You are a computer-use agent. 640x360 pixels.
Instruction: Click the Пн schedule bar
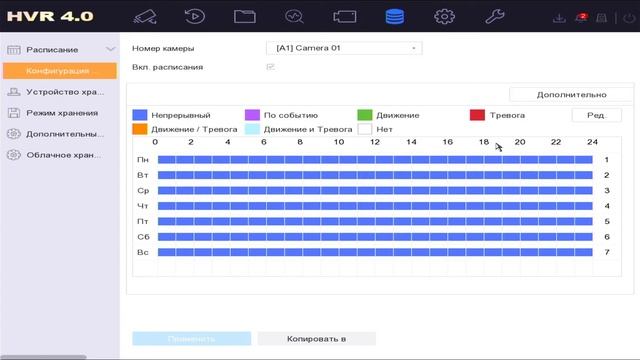[x=375, y=160]
